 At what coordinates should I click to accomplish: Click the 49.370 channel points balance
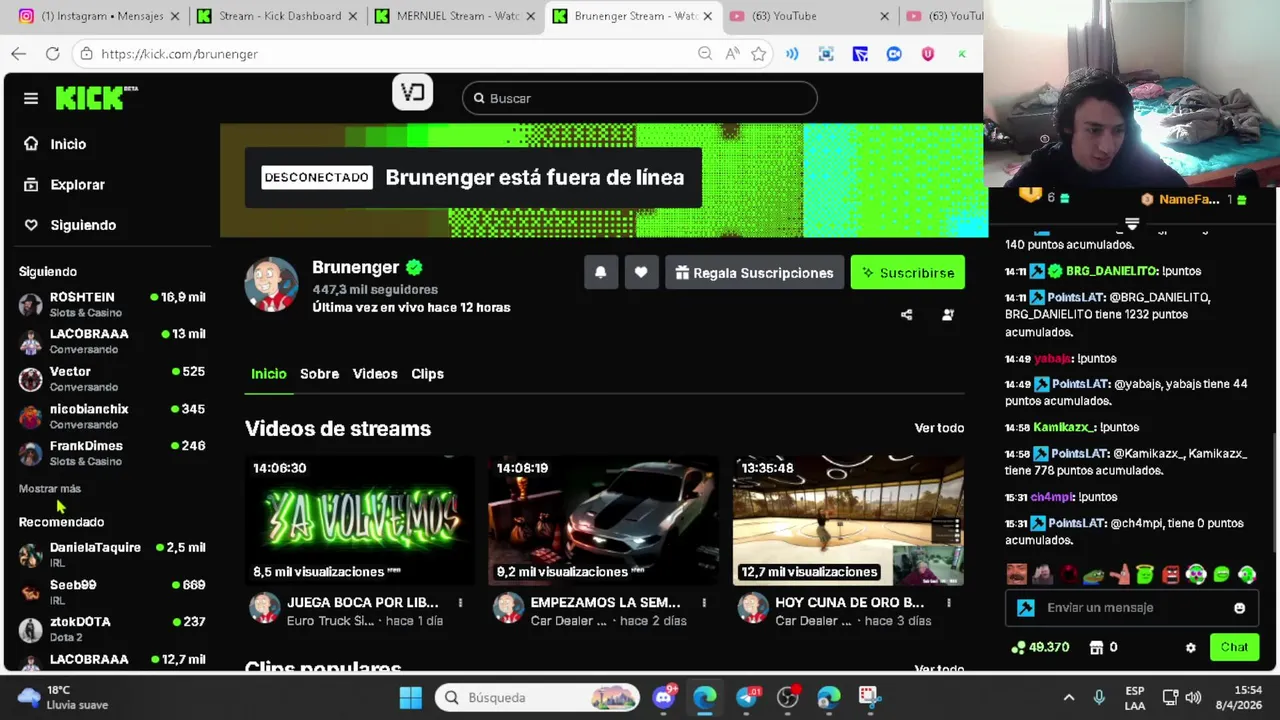pos(1040,648)
